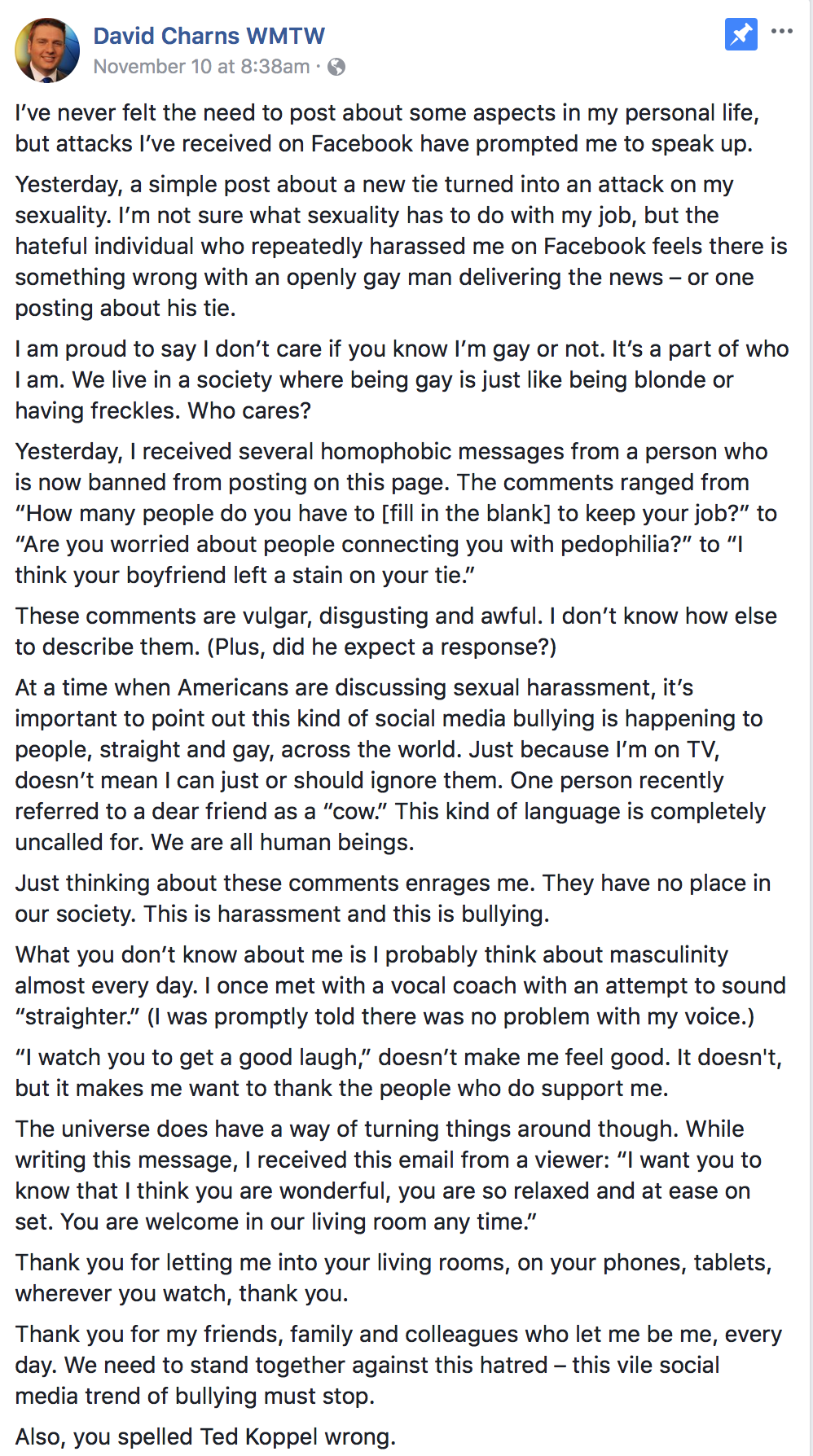
Task: Click the final Ted Koppel spelling line
Action: [x=205, y=1436]
